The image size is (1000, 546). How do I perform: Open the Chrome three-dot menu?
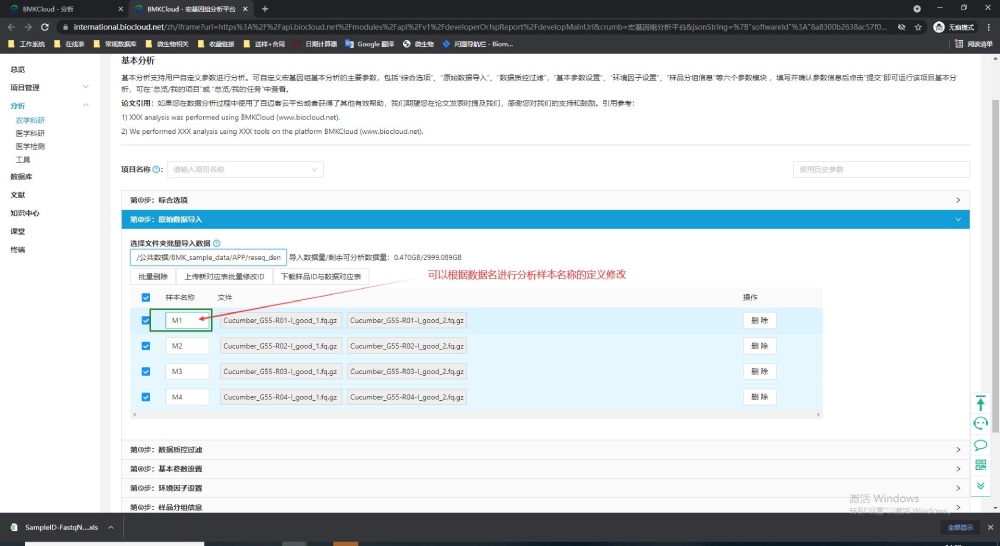987,27
